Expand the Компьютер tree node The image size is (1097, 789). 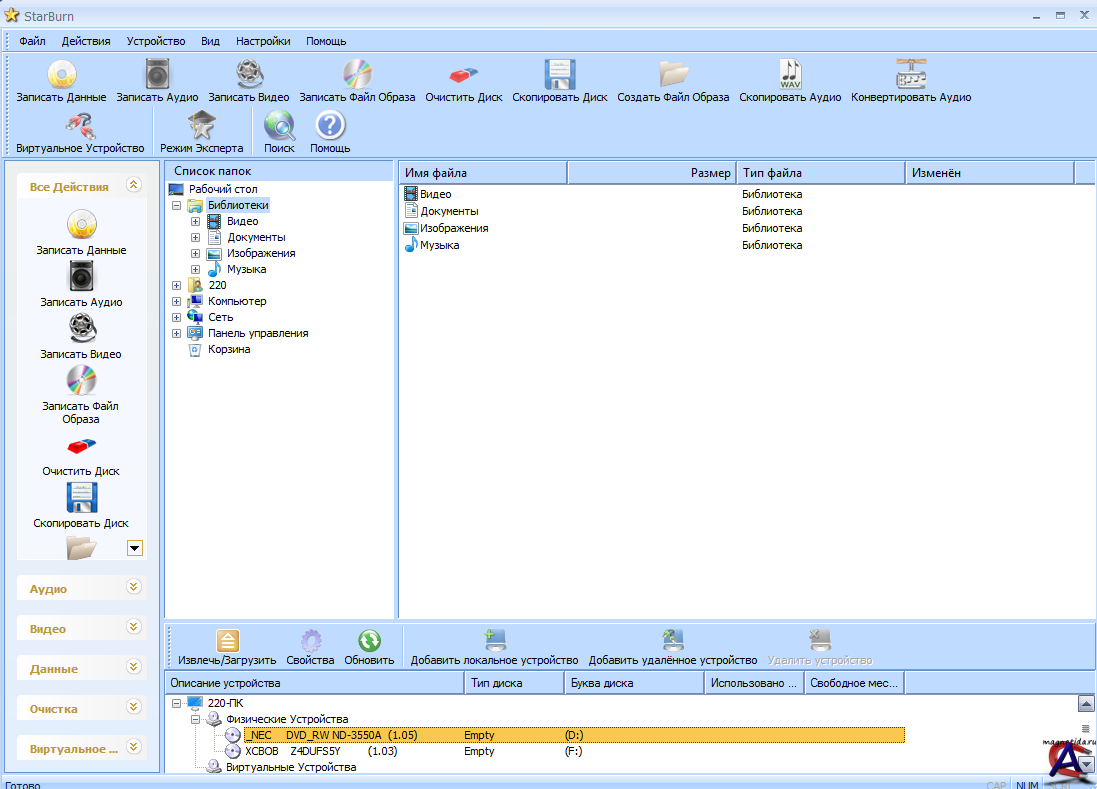pyautogui.click(x=176, y=301)
